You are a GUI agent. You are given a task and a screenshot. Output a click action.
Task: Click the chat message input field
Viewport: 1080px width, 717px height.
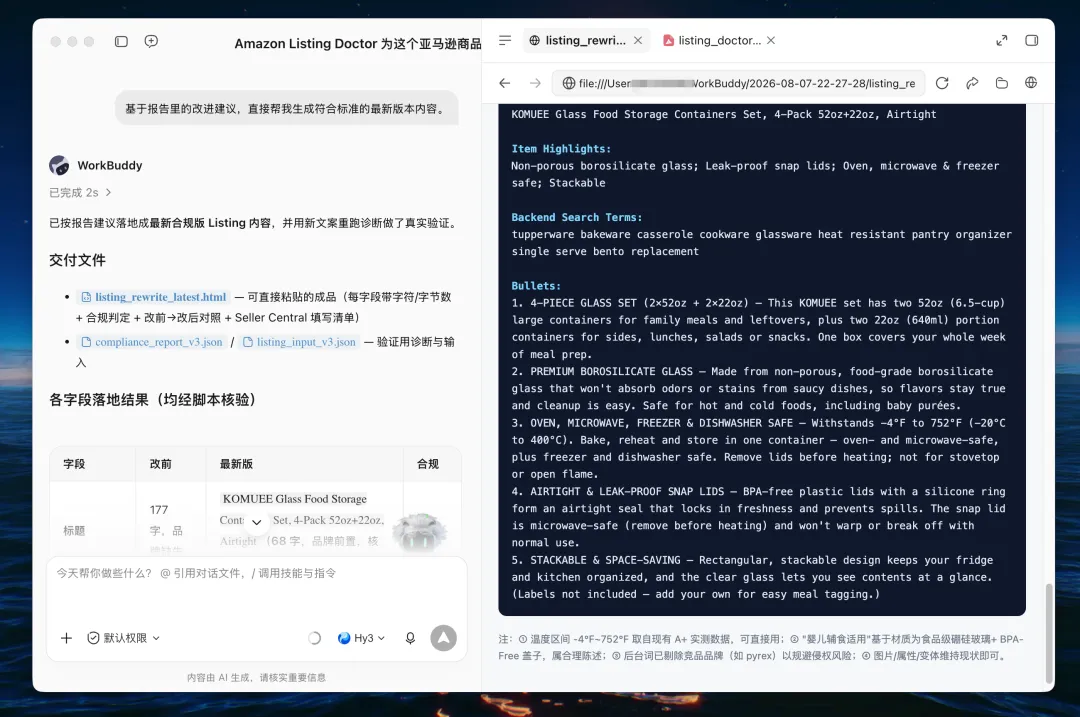click(x=256, y=585)
